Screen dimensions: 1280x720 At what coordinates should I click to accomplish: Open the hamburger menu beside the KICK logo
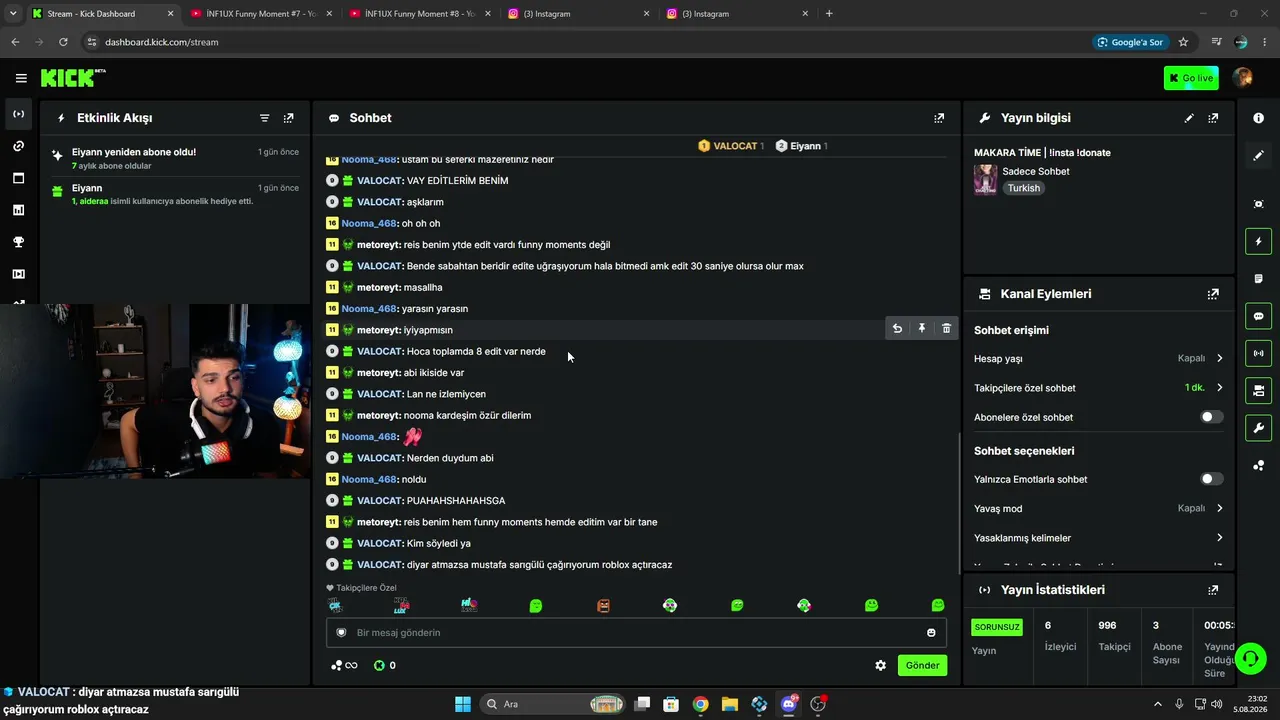pos(21,78)
